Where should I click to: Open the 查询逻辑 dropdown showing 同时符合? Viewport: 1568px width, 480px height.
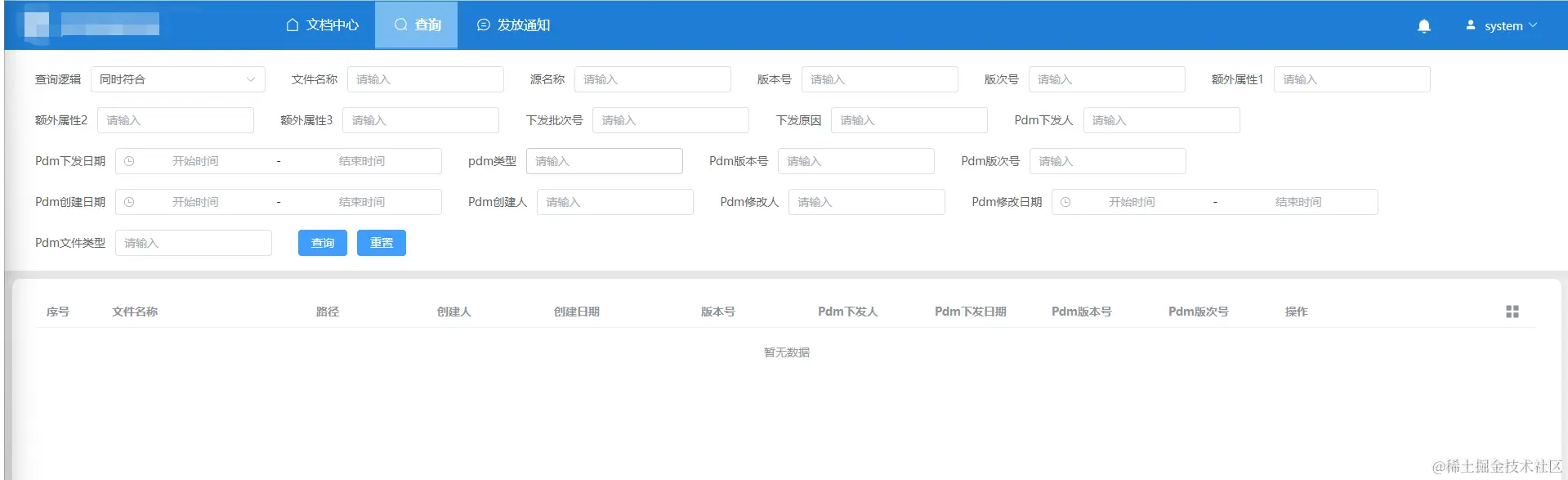click(178, 79)
